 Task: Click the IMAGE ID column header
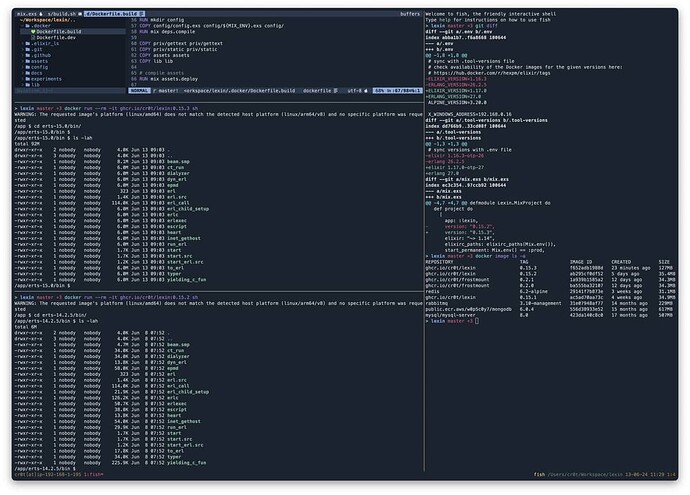581,262
